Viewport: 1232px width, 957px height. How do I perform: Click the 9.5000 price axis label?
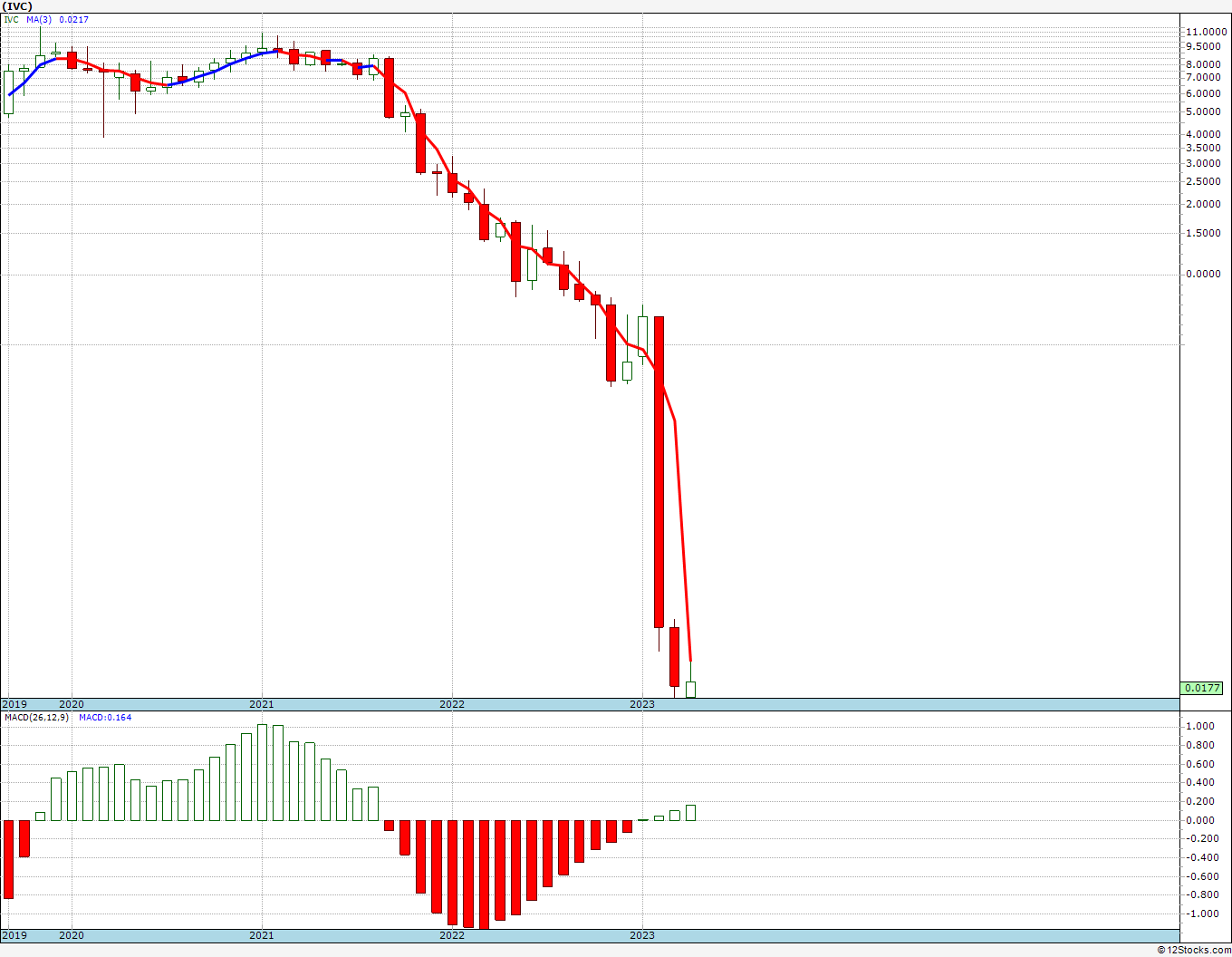[x=1204, y=46]
